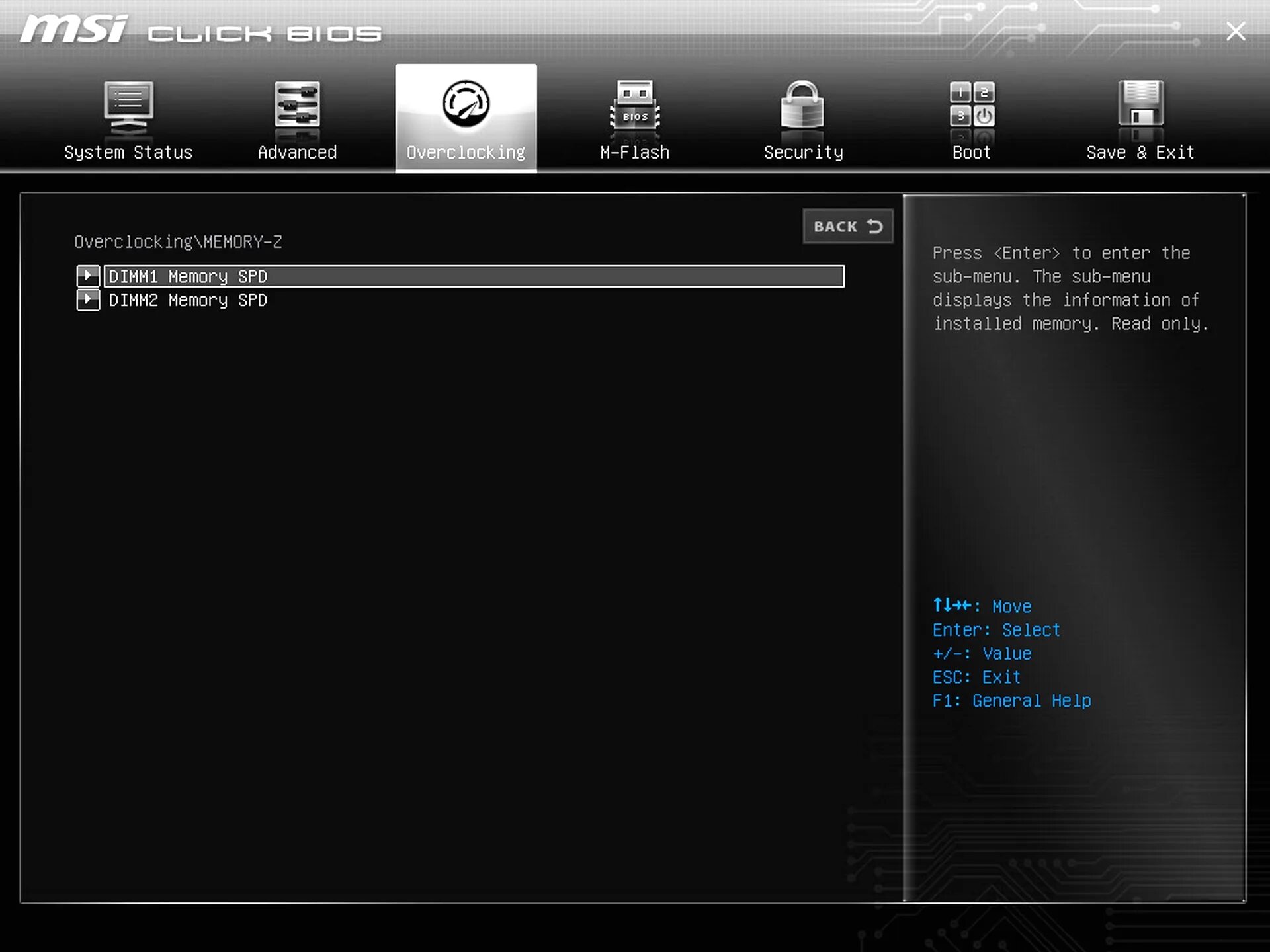Select the Overclocking gauge icon
Viewport: 1270px width, 952px height.
coord(466,104)
